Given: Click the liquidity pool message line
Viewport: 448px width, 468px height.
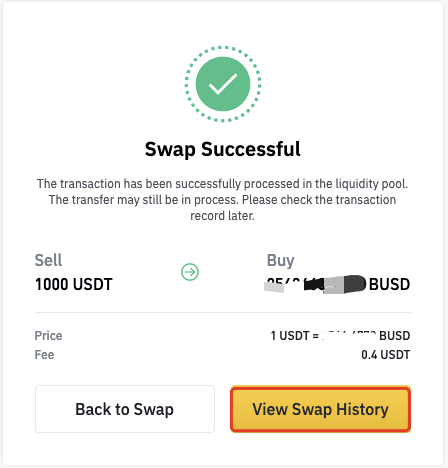Looking at the screenshot, I should point(222,184).
